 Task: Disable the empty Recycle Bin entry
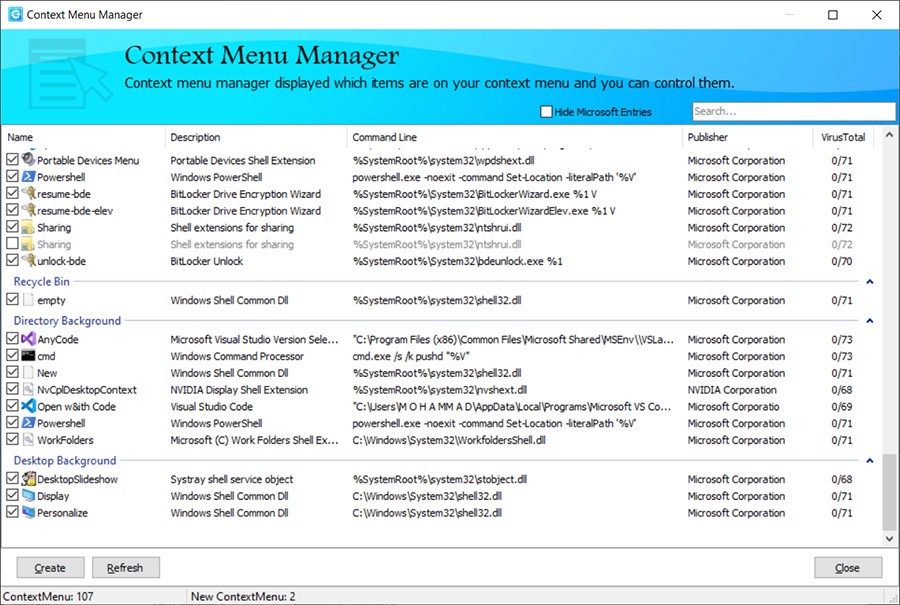[14, 299]
